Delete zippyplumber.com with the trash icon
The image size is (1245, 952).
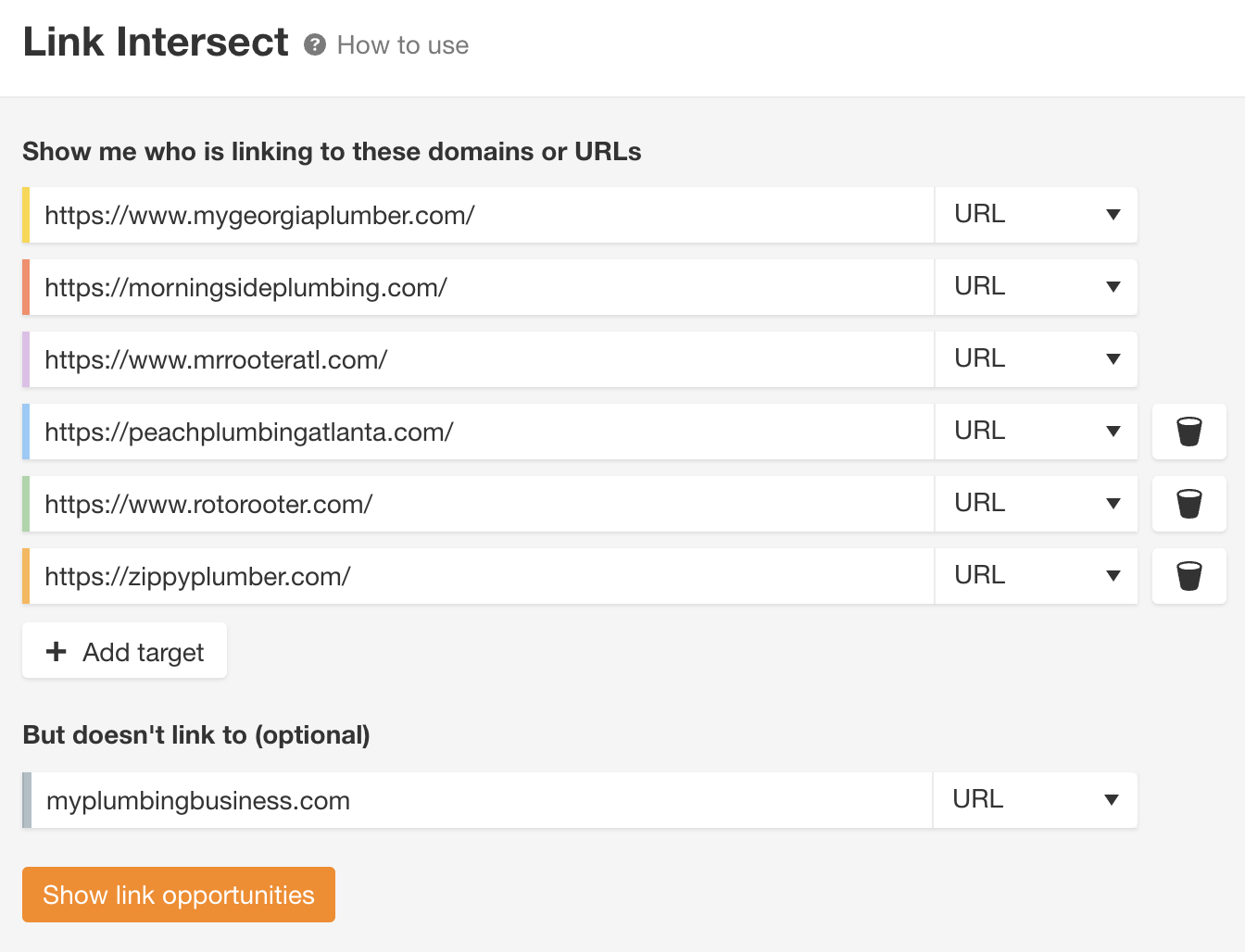click(x=1188, y=575)
